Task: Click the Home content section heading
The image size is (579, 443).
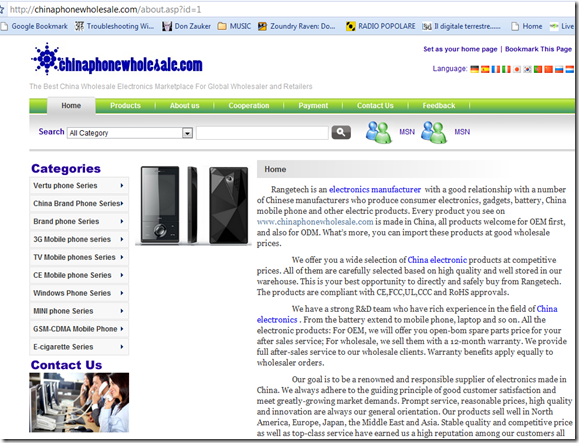Action: [275, 169]
